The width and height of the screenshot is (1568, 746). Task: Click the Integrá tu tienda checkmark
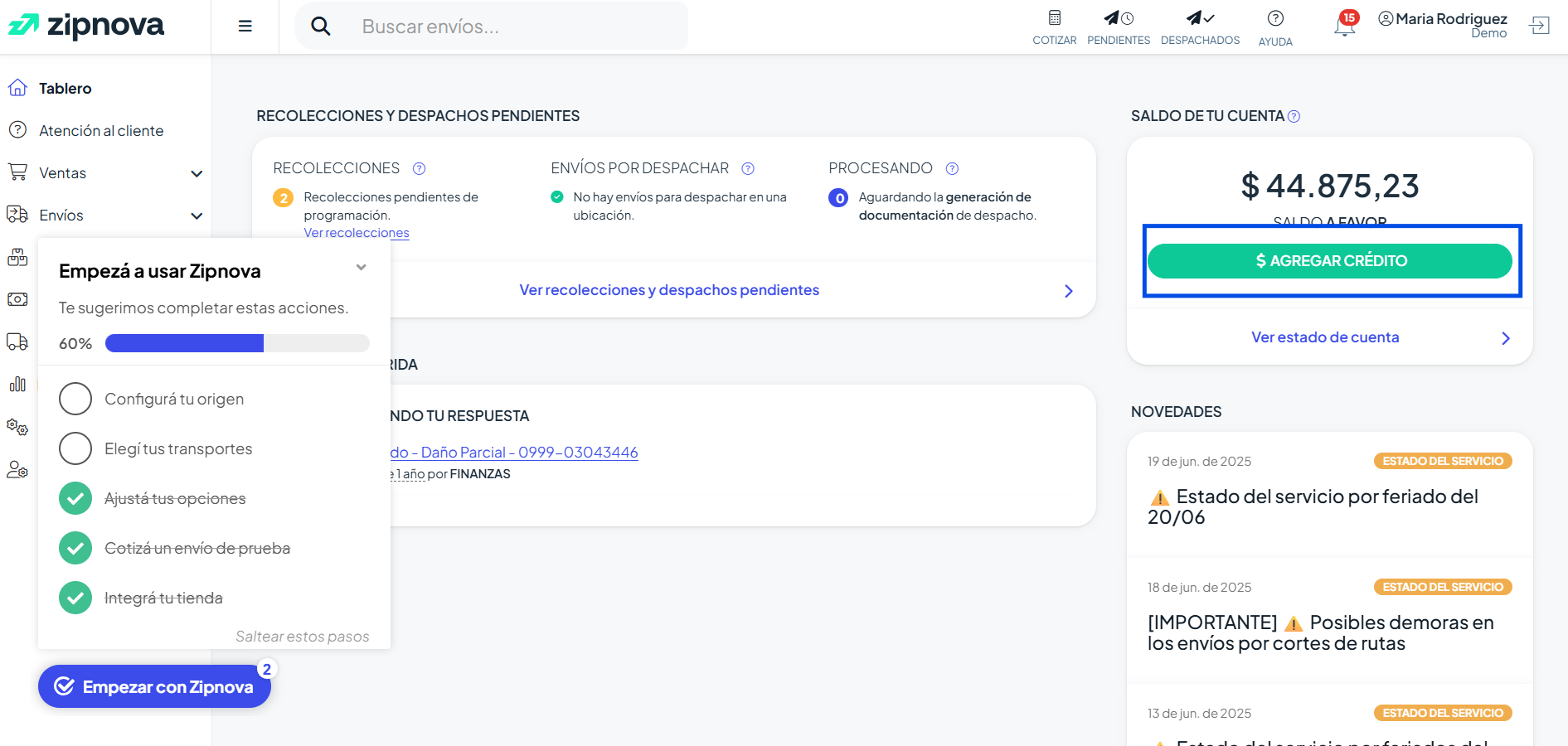(75, 598)
